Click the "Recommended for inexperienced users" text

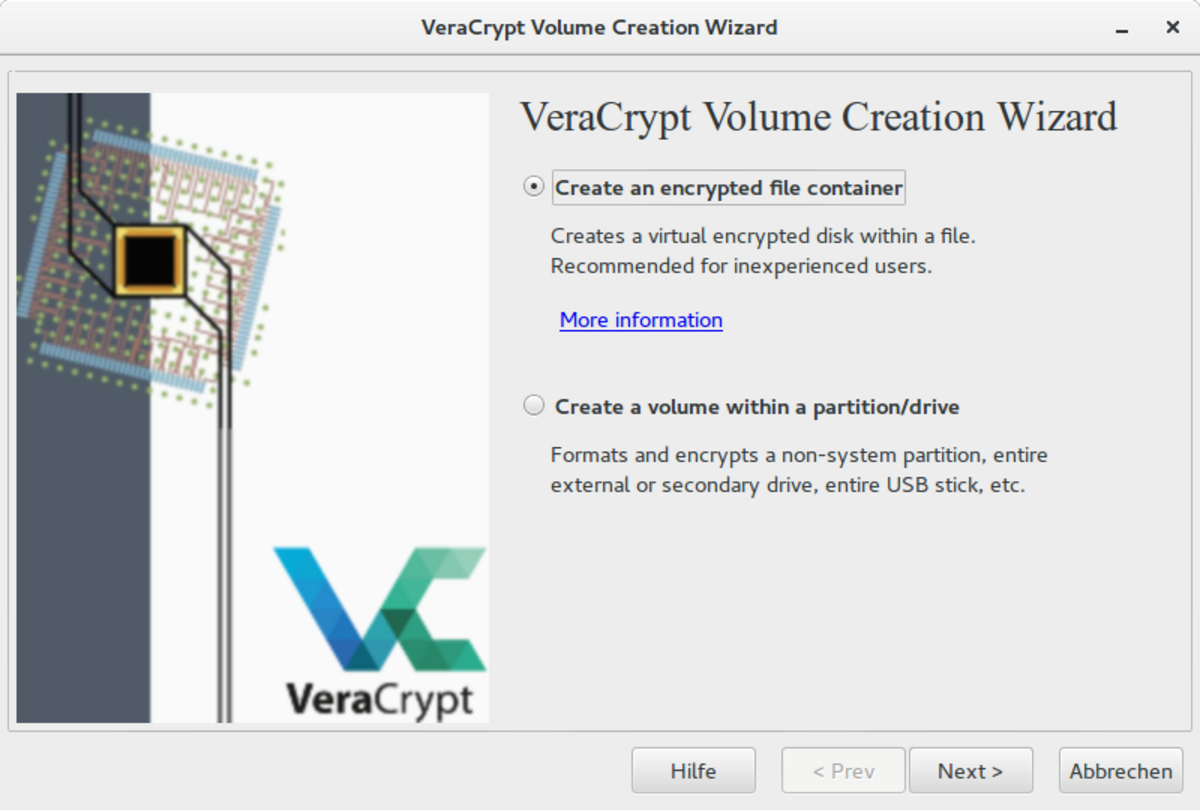coord(741,267)
